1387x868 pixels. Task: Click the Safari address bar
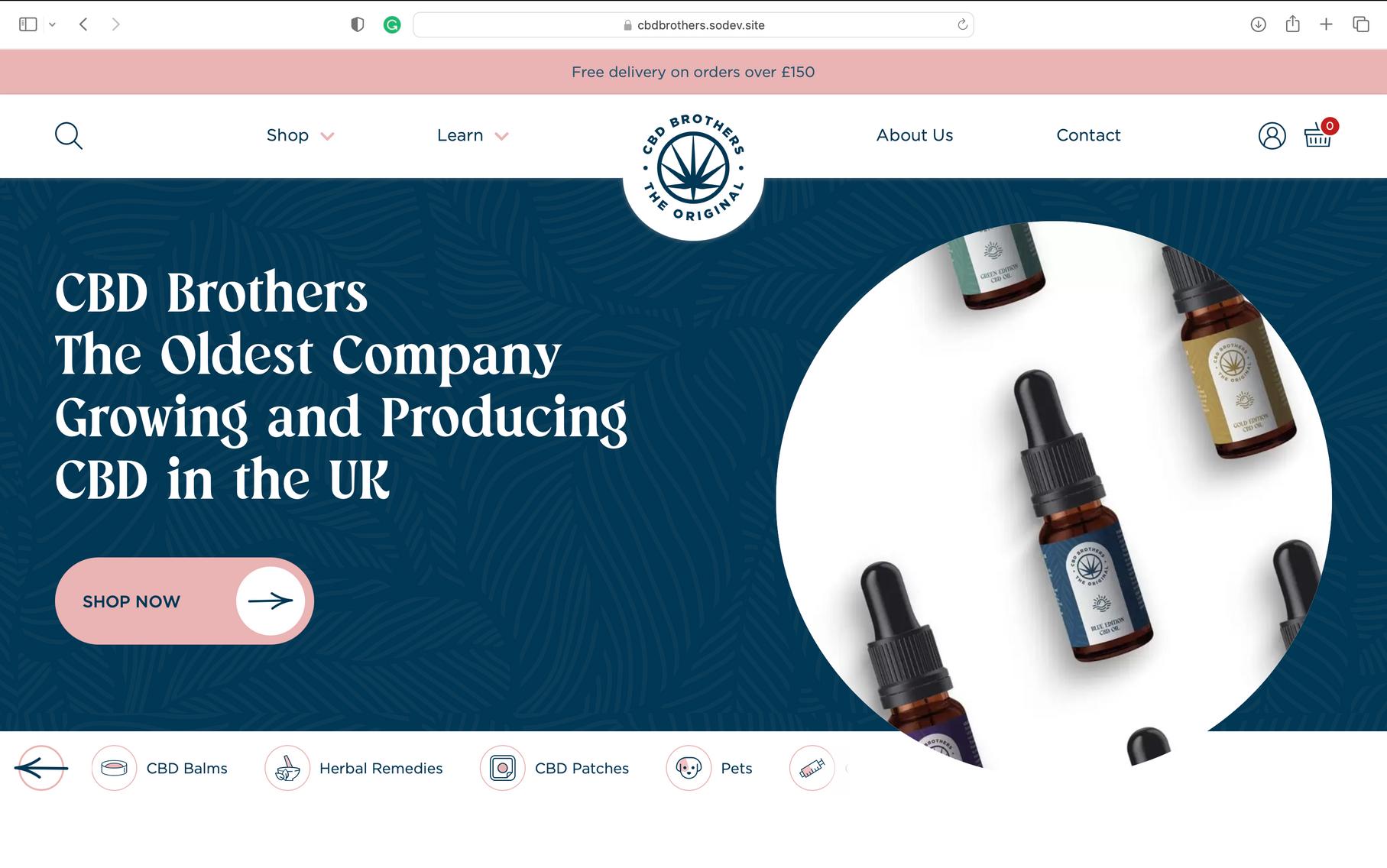(x=693, y=25)
